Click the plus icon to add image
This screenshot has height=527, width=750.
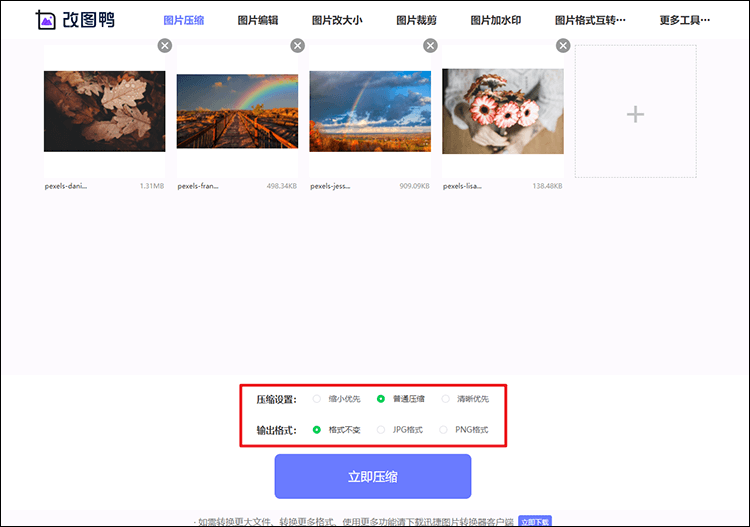point(635,115)
